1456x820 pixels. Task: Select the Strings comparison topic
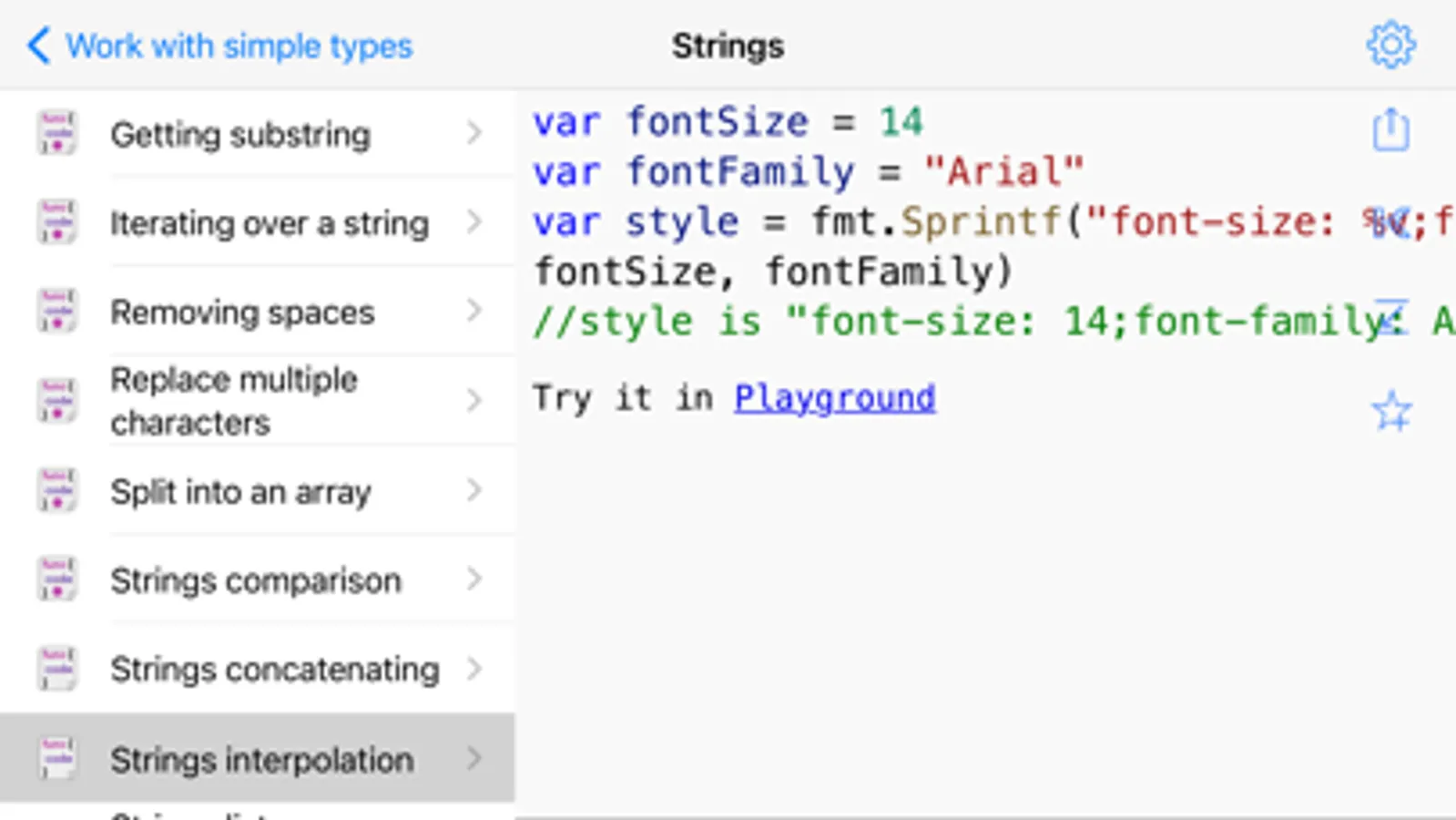pos(255,580)
